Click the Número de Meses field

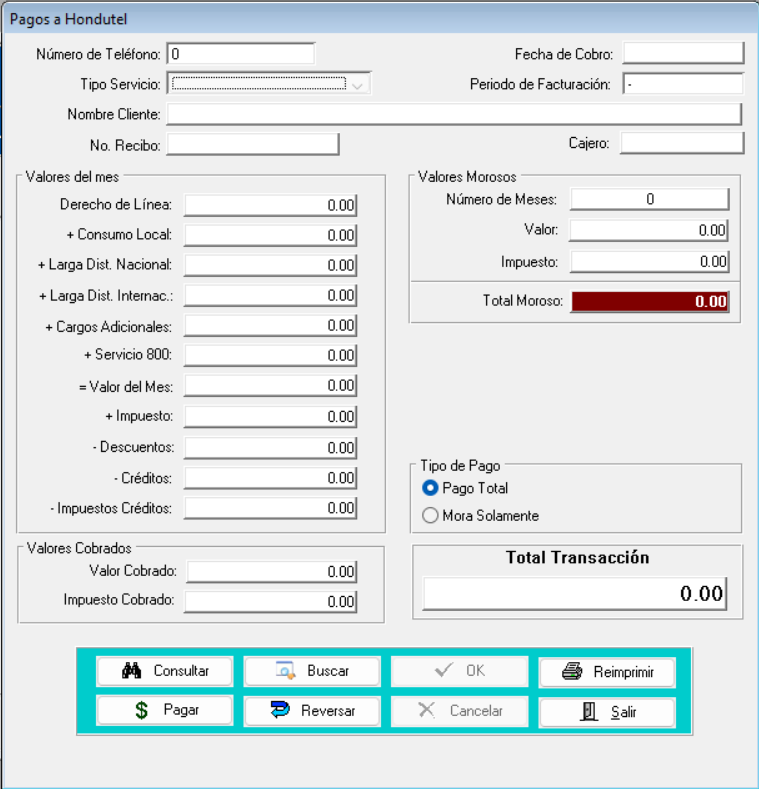tap(649, 199)
